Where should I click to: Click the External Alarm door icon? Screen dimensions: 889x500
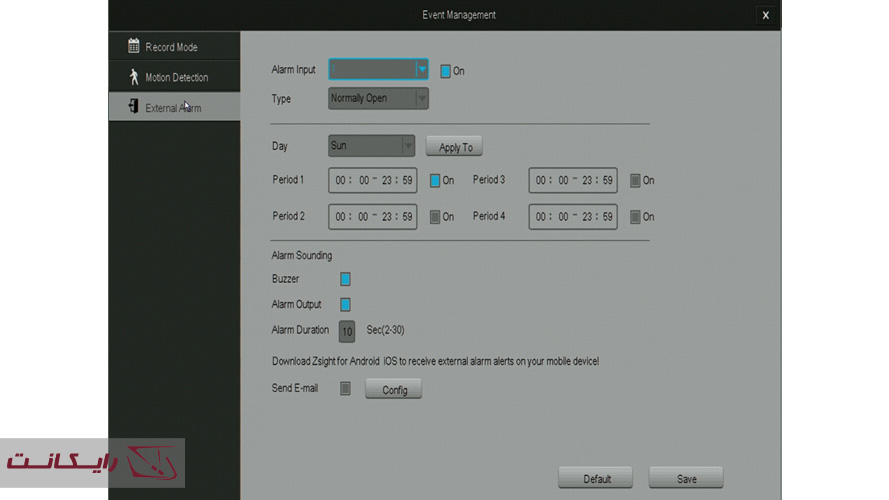(133, 107)
